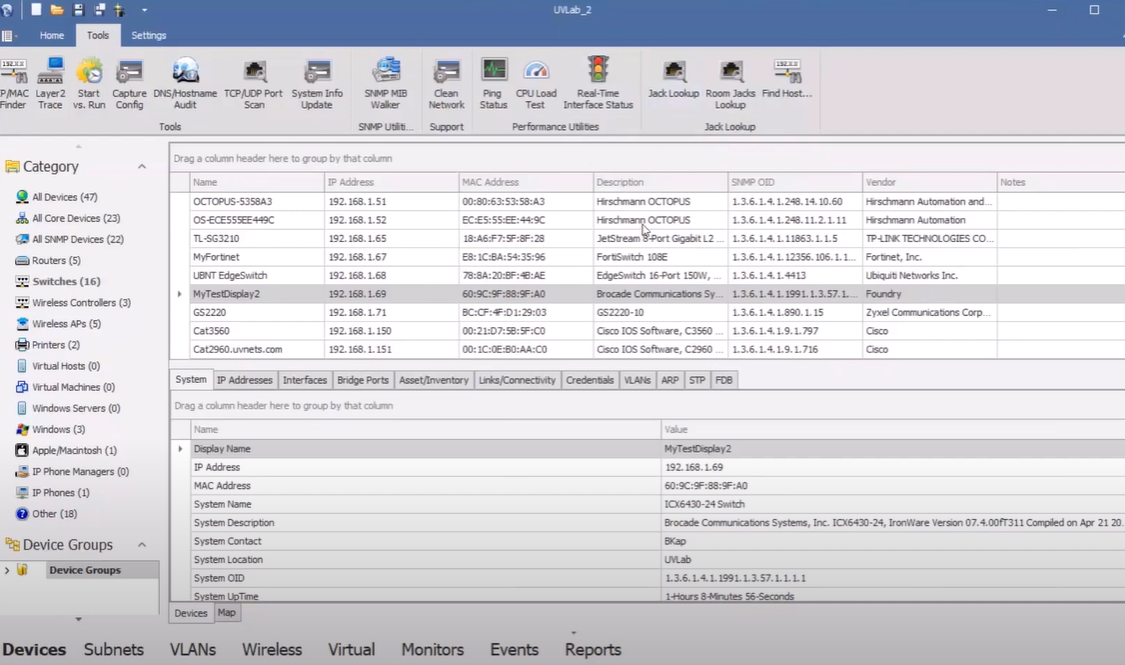The image size is (1125, 665).
Task: Click the Save icon in title bar
Action: point(79,9)
